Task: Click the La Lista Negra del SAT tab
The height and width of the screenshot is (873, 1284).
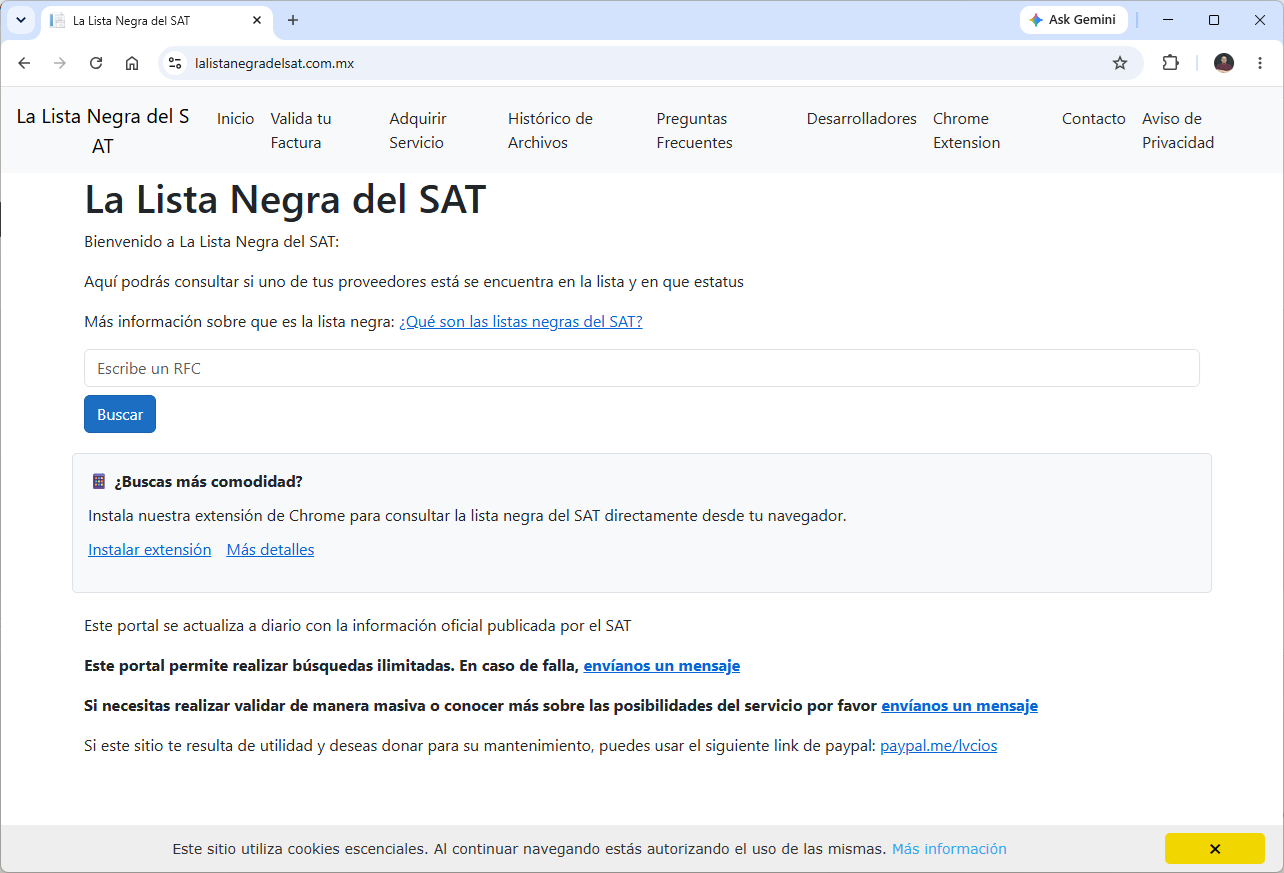Action: click(157, 20)
